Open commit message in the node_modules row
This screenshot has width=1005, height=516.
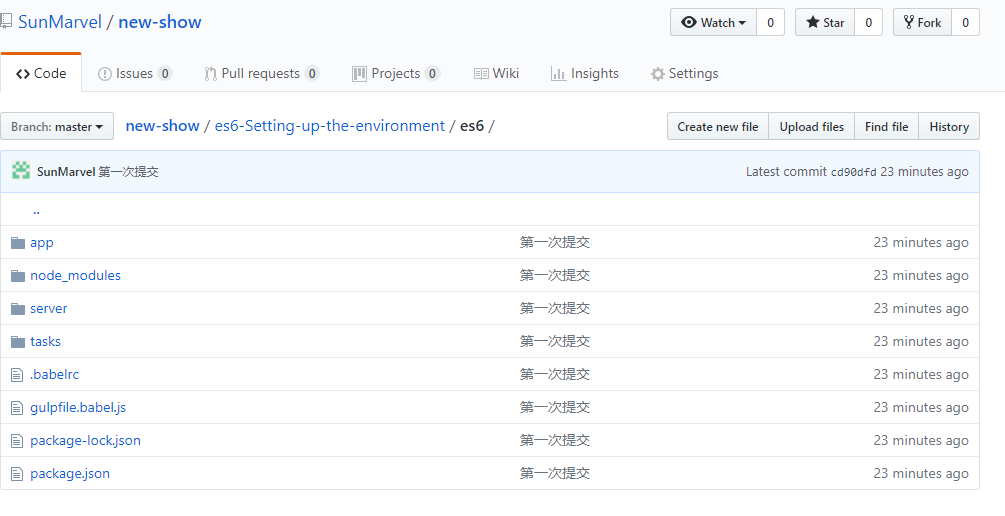(554, 276)
